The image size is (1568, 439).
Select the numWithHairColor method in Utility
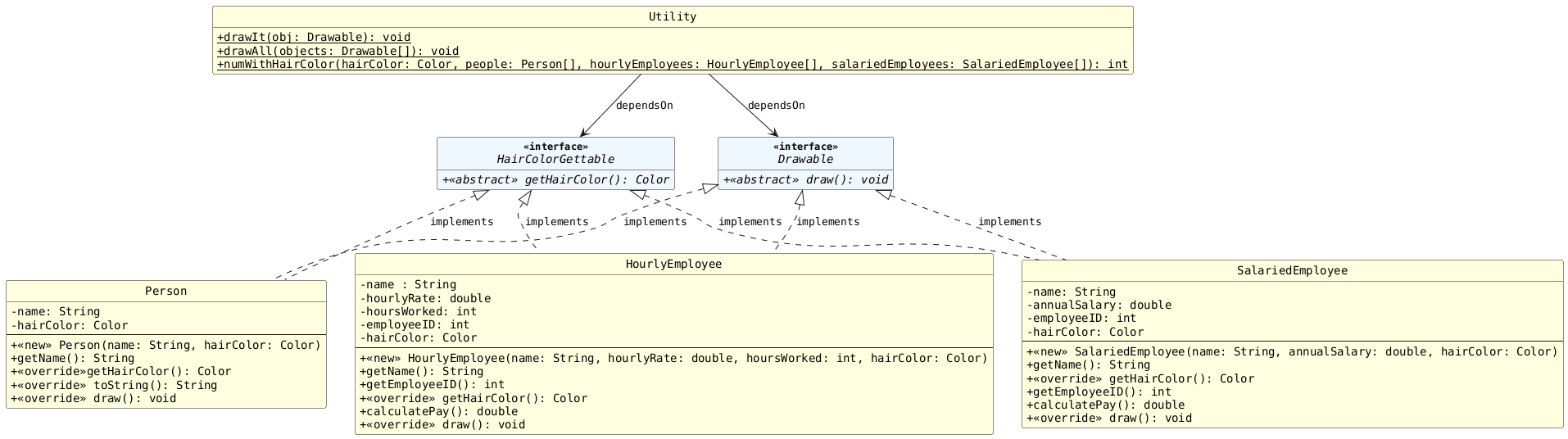coord(672,65)
